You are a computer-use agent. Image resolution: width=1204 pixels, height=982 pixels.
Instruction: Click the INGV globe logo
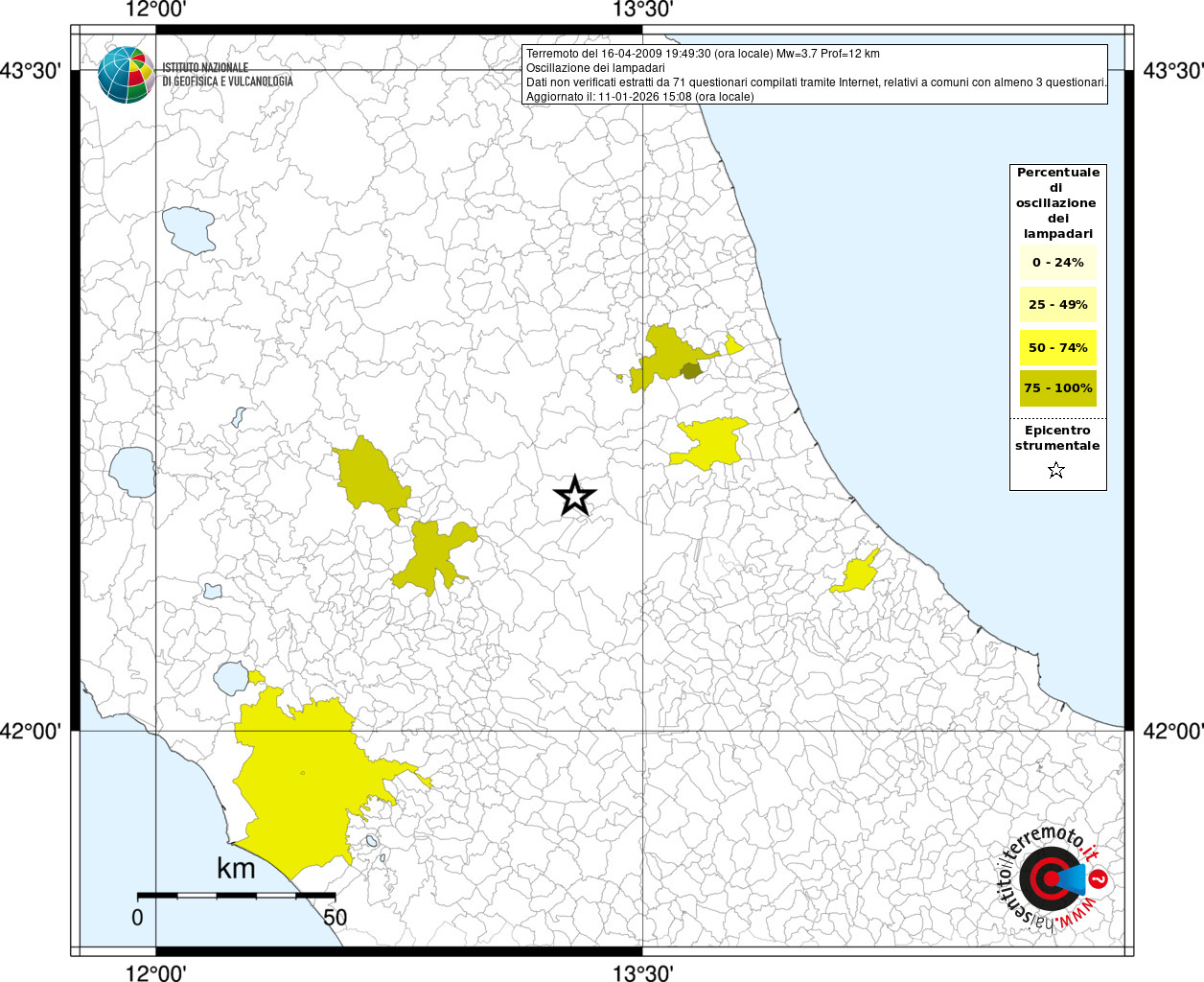pyautogui.click(x=126, y=75)
